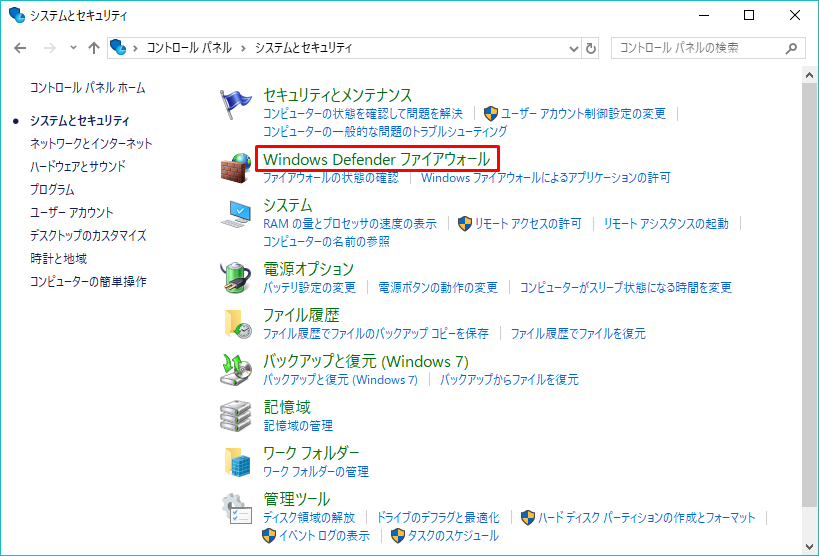819x556 pixels.
Task: Open コンピューターの簡単操作 in sidebar
Action: point(88,281)
